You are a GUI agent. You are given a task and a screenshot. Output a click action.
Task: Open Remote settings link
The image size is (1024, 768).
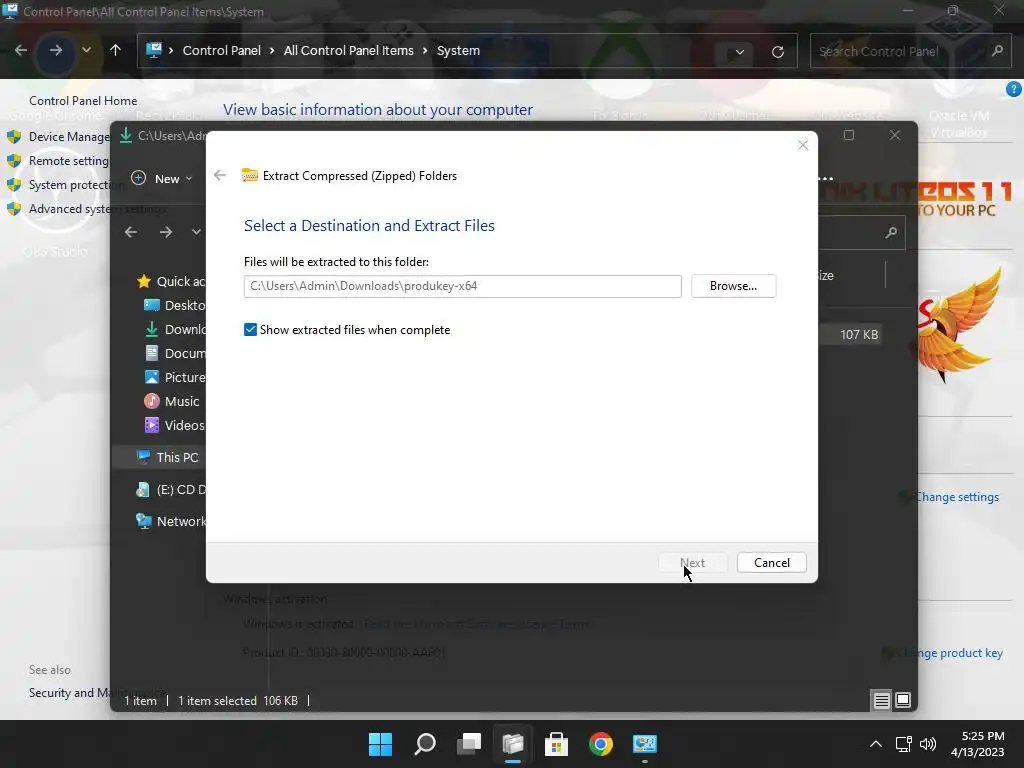69,161
